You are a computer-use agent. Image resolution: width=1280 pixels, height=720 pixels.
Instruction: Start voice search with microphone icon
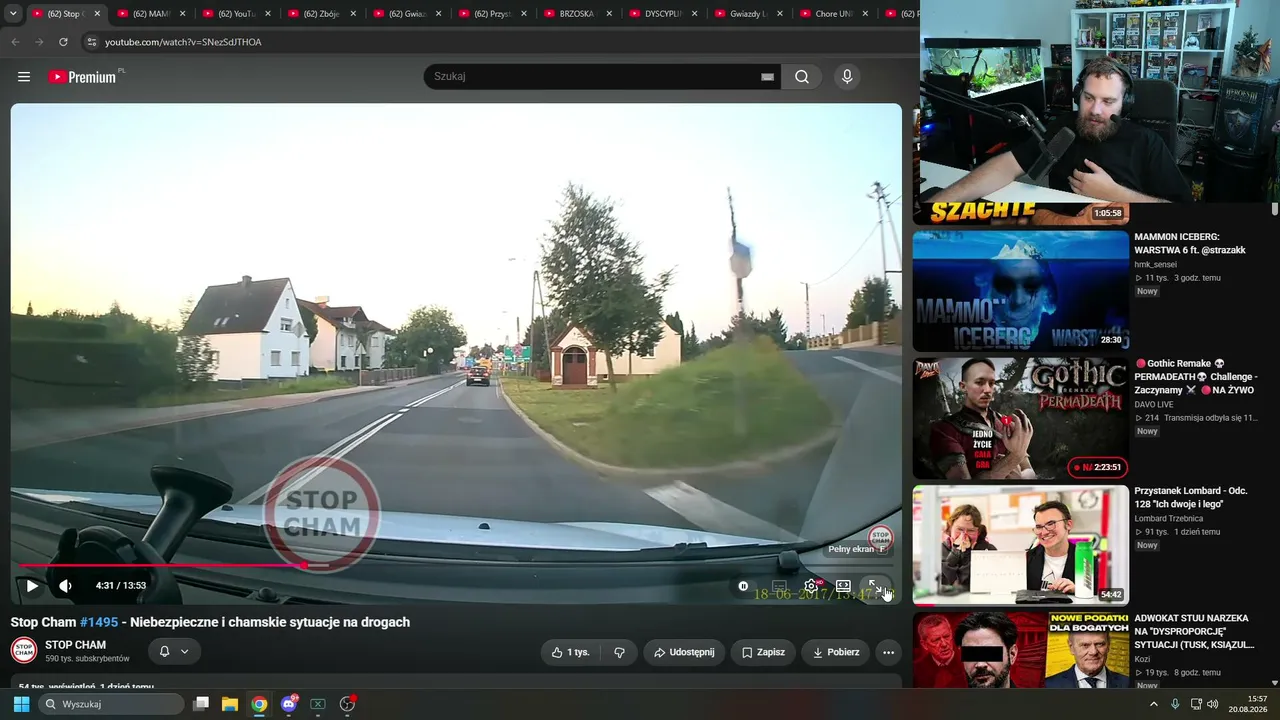click(x=847, y=77)
